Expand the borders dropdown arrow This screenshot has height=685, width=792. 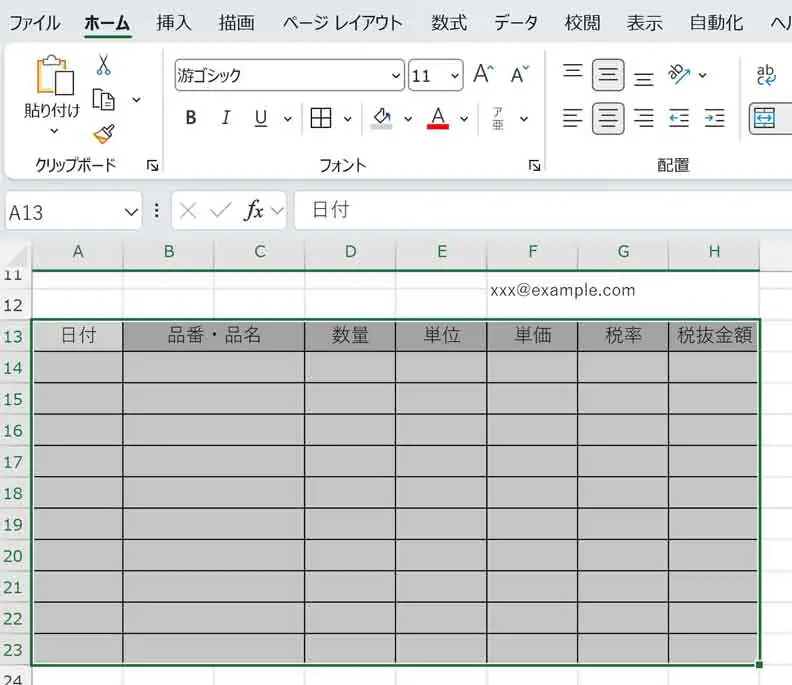pos(347,119)
